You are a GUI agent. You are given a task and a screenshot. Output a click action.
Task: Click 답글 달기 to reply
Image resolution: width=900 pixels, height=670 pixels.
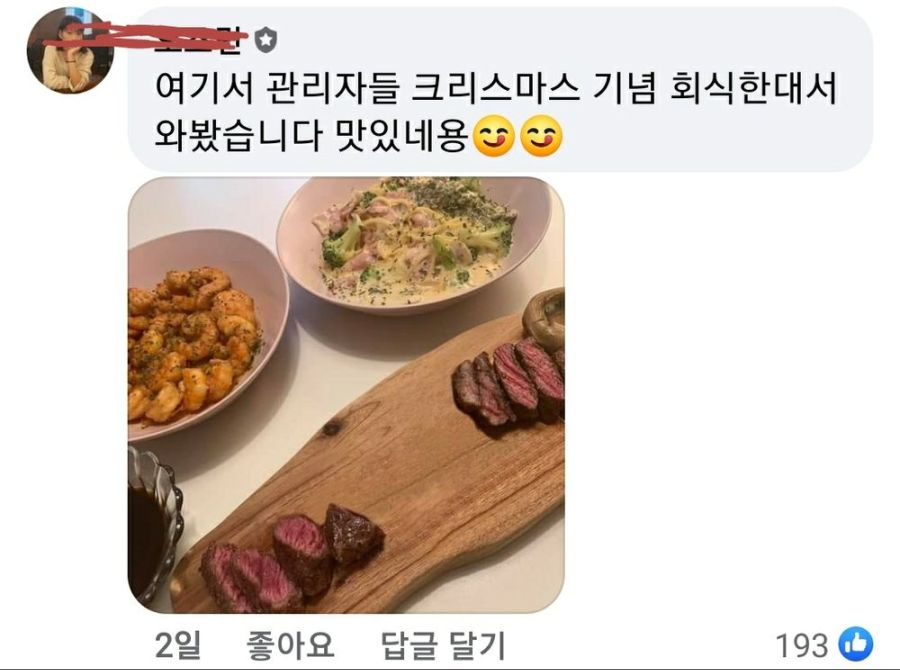443,645
